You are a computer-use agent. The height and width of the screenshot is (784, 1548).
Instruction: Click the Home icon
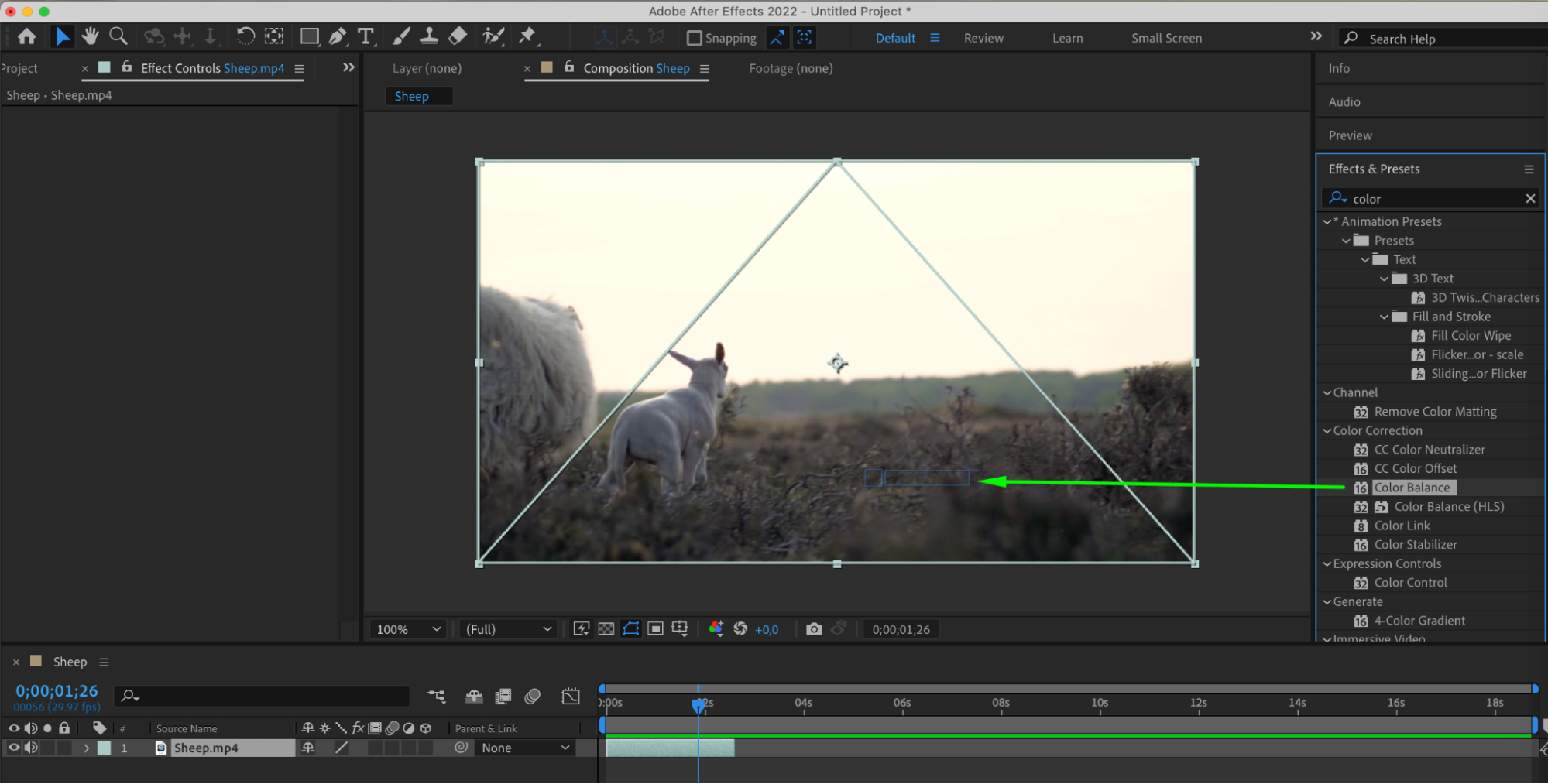26,36
